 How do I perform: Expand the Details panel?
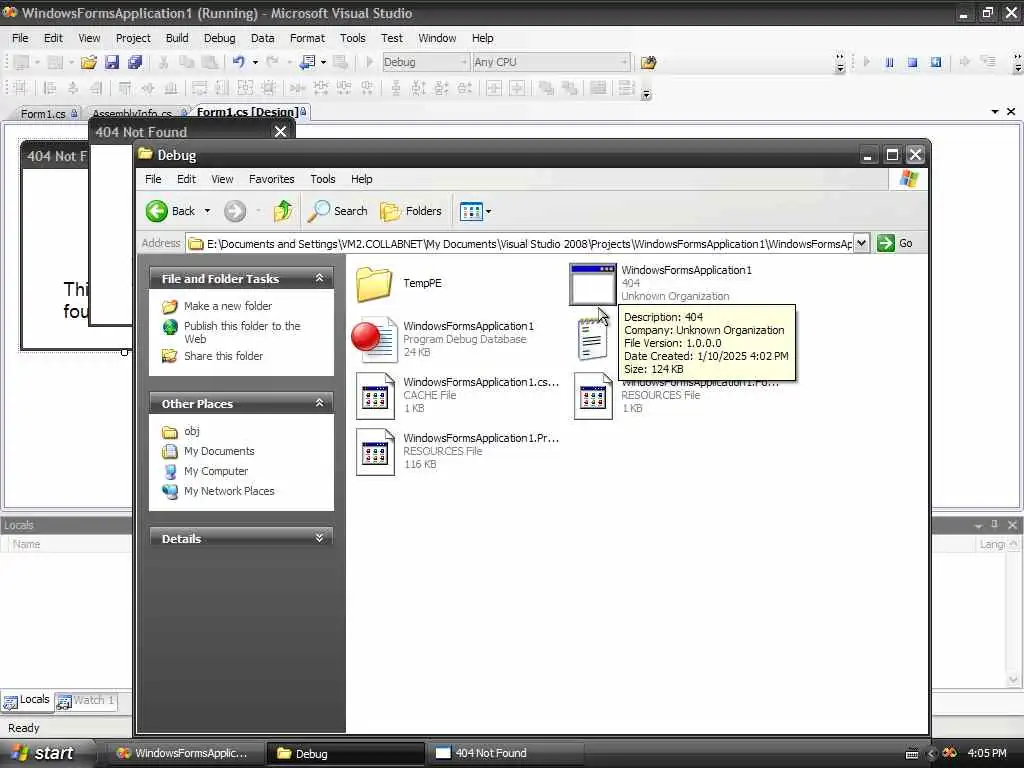click(x=319, y=538)
